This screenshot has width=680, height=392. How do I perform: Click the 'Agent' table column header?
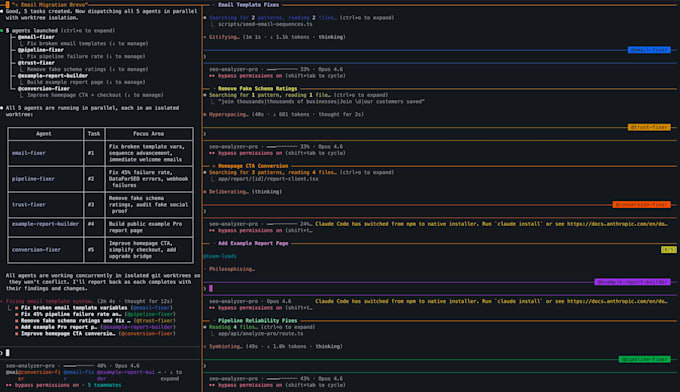(x=43, y=134)
